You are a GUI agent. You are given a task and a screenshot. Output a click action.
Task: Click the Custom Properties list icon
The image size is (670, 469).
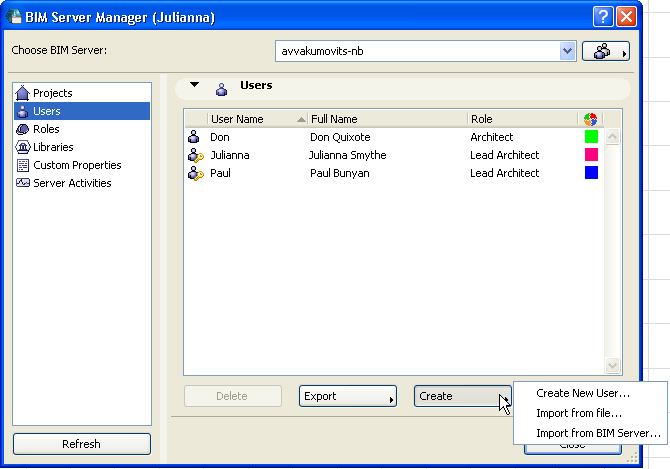[x=23, y=165]
